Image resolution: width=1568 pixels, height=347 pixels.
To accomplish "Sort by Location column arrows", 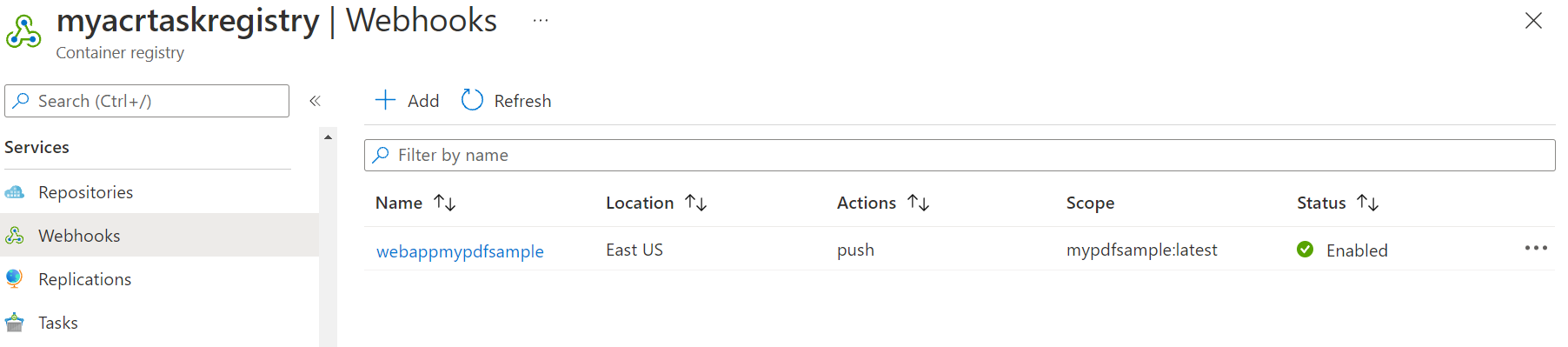I will pyautogui.click(x=696, y=203).
